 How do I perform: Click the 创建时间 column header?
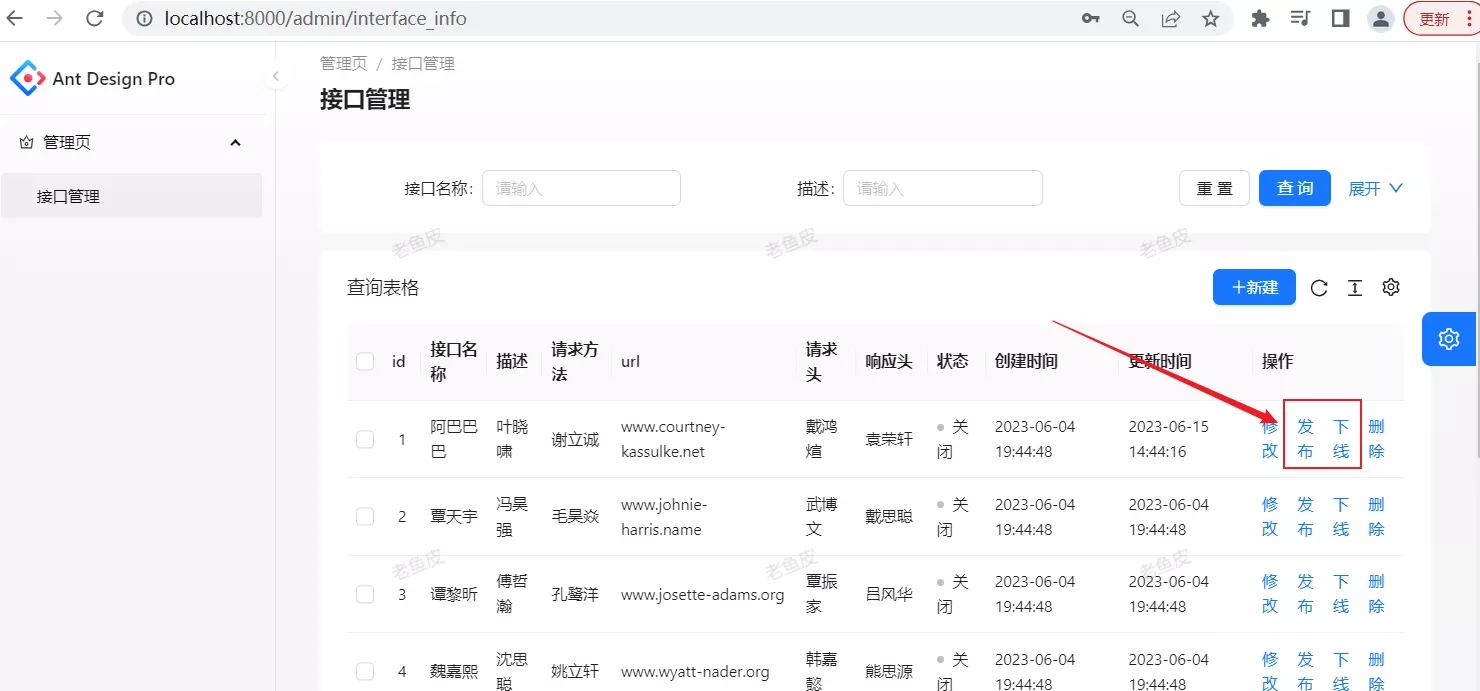(x=1026, y=361)
